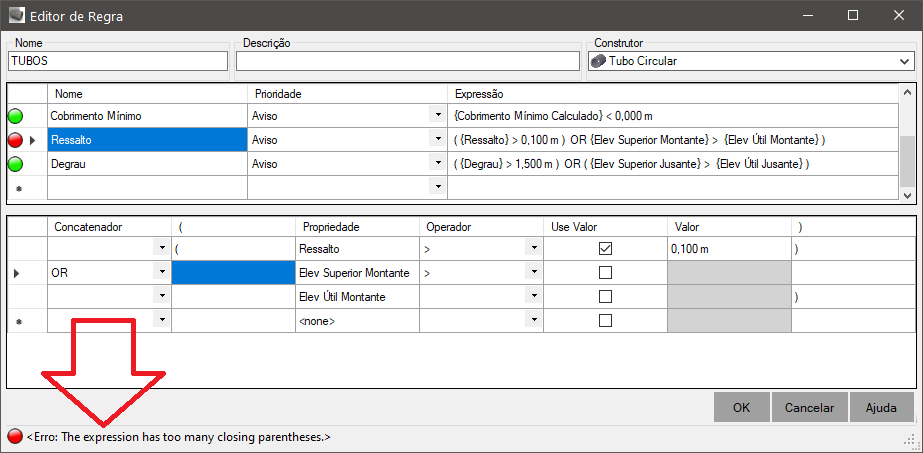Click Ajuda button
Screen dimensions: 923x453
[881, 408]
